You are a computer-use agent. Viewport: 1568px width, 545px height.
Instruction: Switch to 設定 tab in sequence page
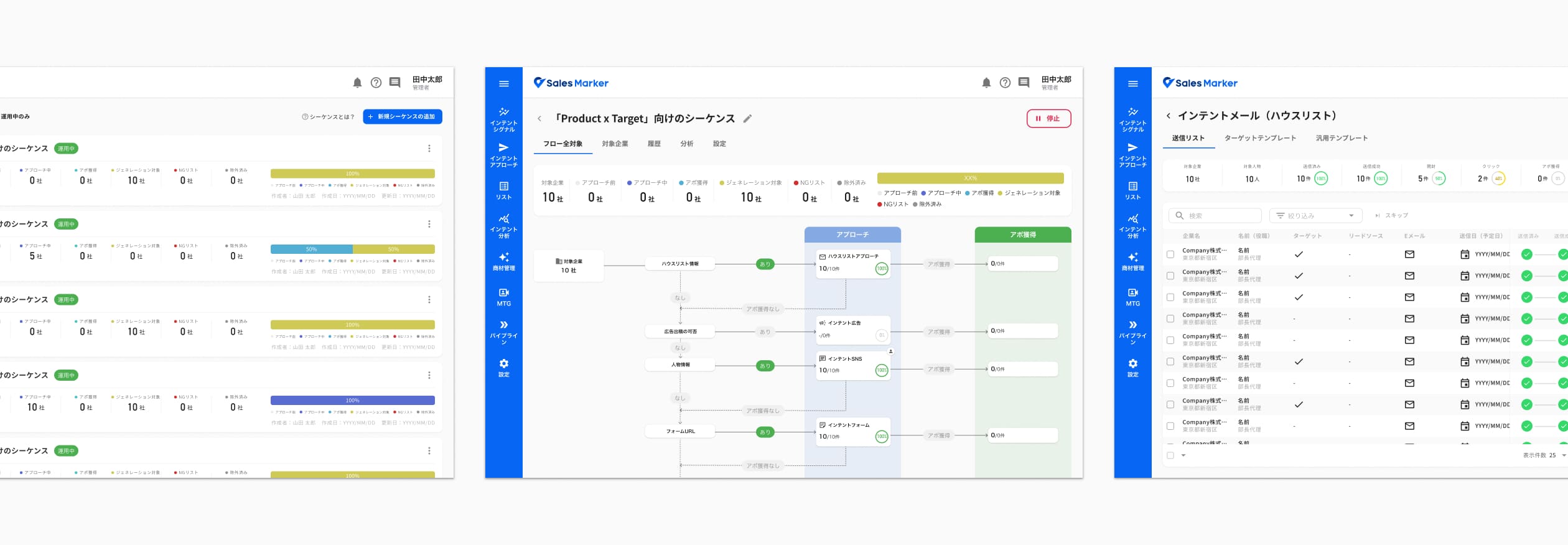point(720,144)
